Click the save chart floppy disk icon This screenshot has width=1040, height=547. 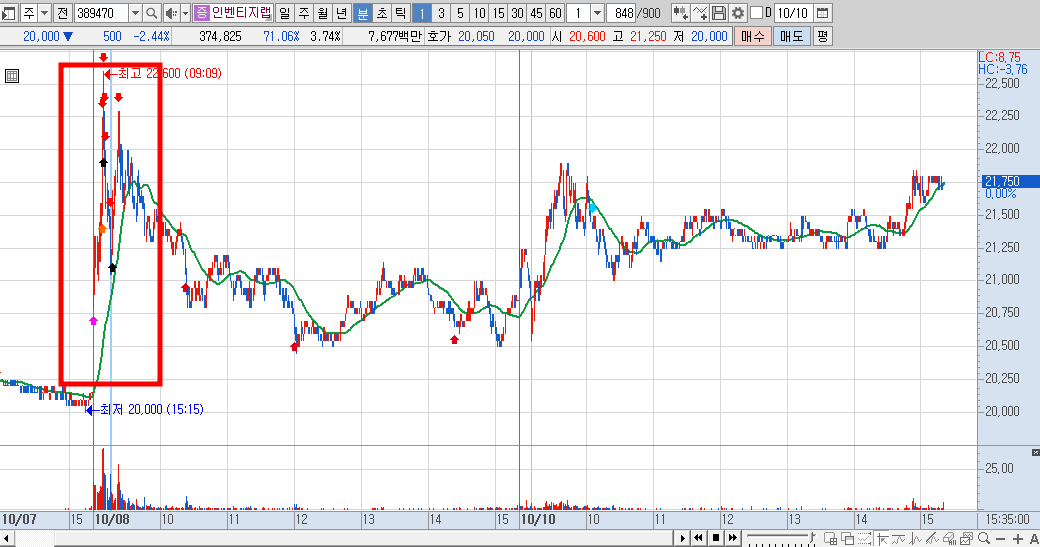(x=718, y=13)
